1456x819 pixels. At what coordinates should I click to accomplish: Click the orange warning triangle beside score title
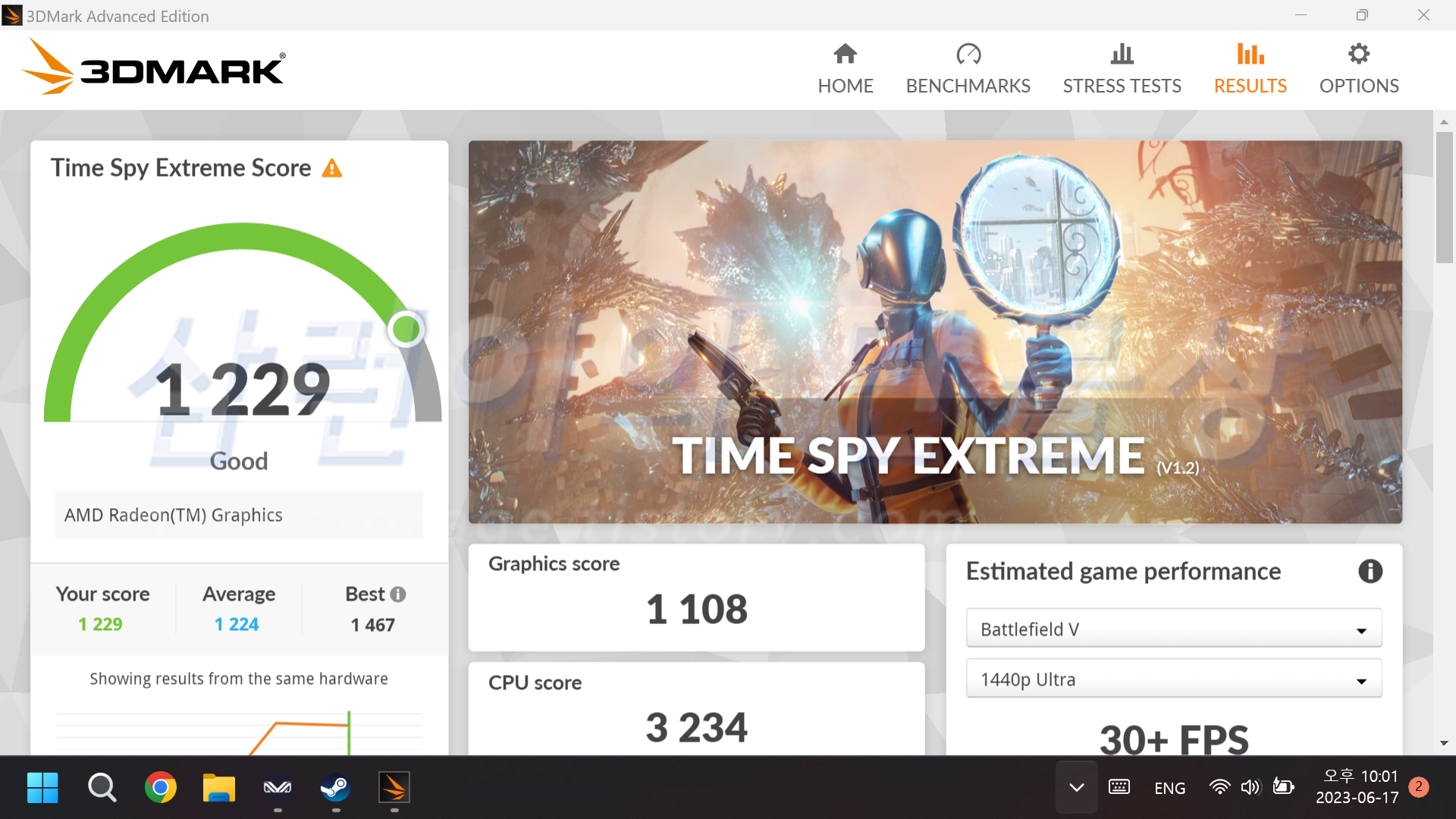coord(331,168)
